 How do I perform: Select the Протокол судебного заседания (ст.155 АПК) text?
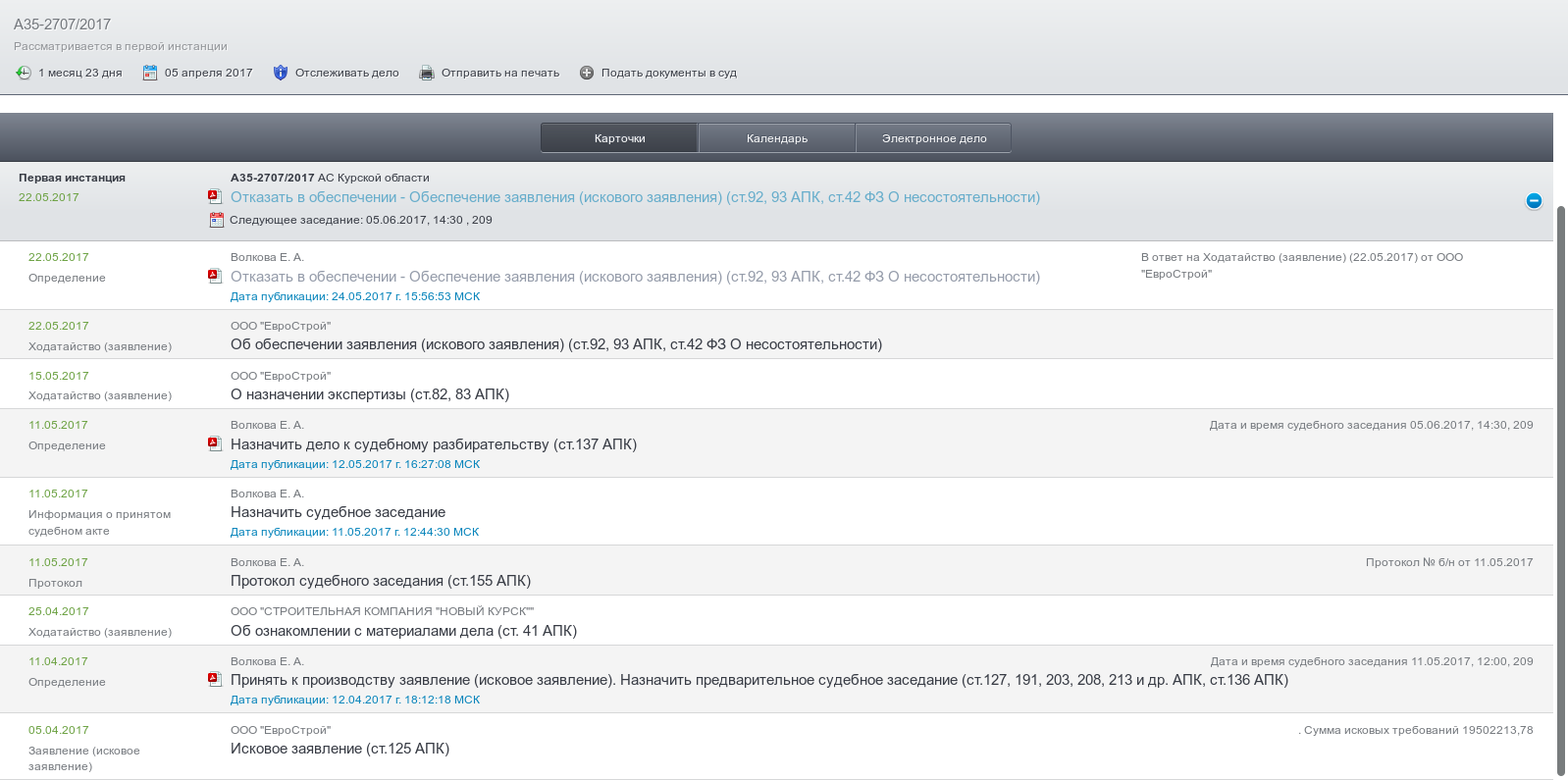381,581
